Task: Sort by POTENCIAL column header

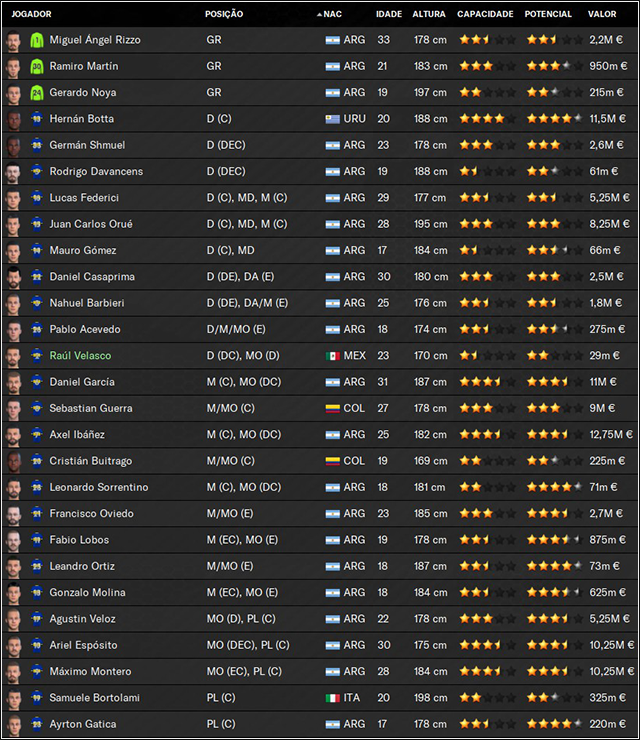Action: coord(548,14)
